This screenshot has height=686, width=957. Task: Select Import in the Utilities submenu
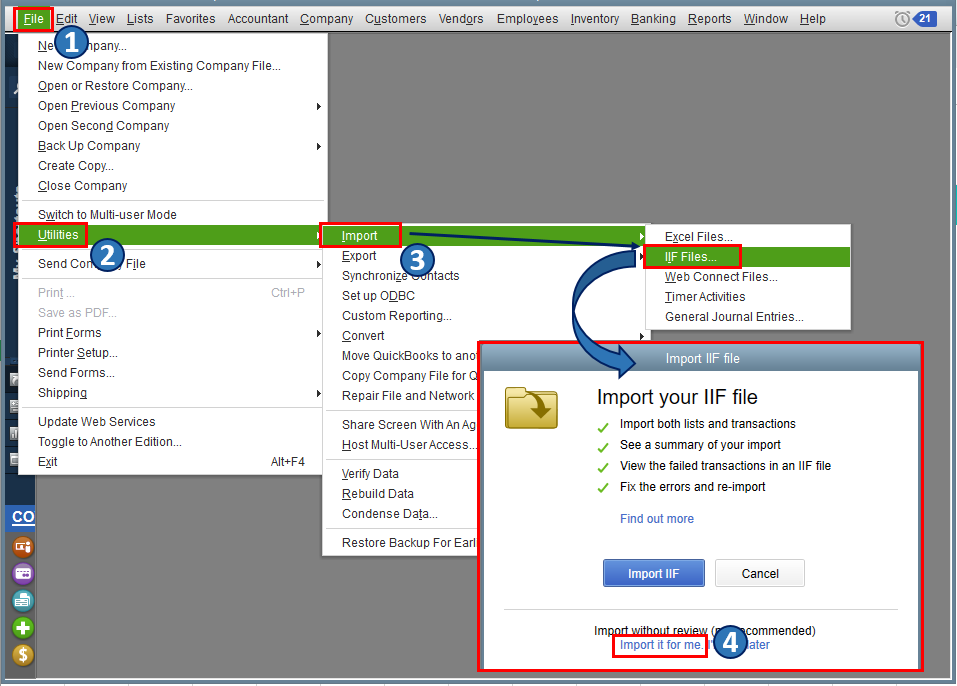tap(359, 236)
